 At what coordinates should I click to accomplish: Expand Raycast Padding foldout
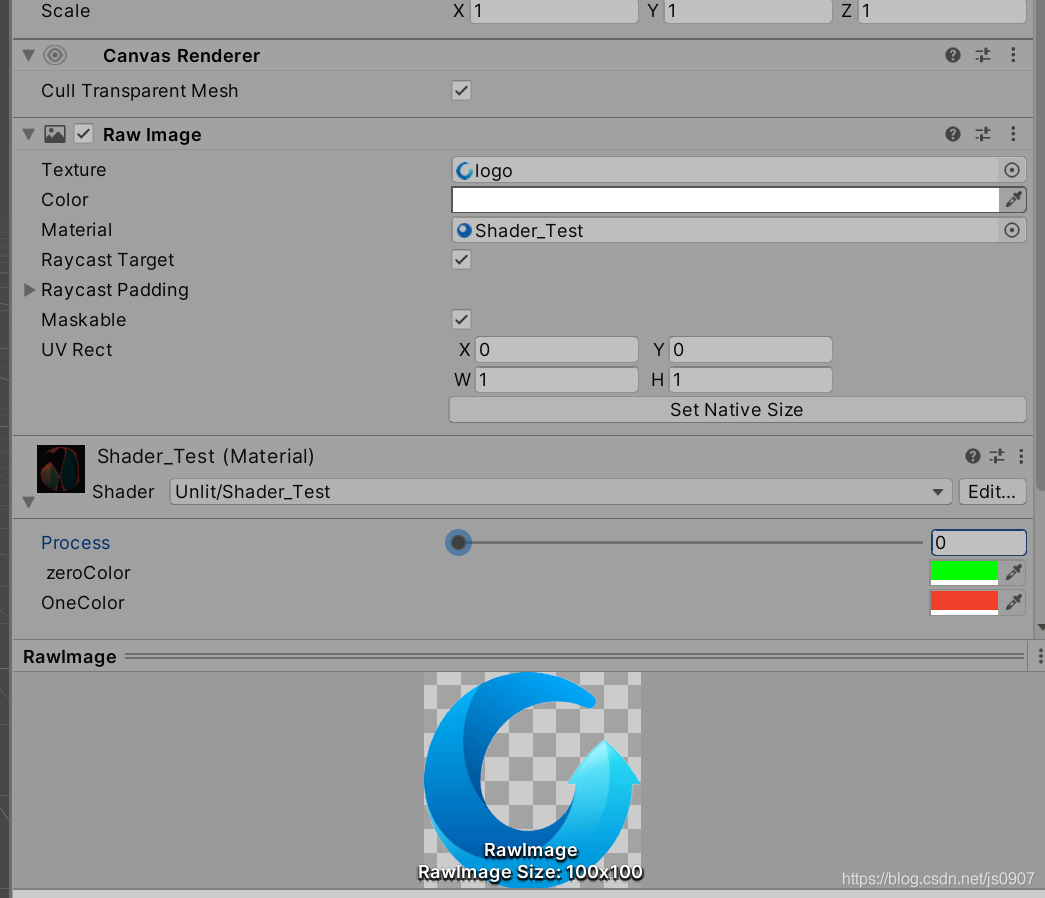pyautogui.click(x=29, y=289)
